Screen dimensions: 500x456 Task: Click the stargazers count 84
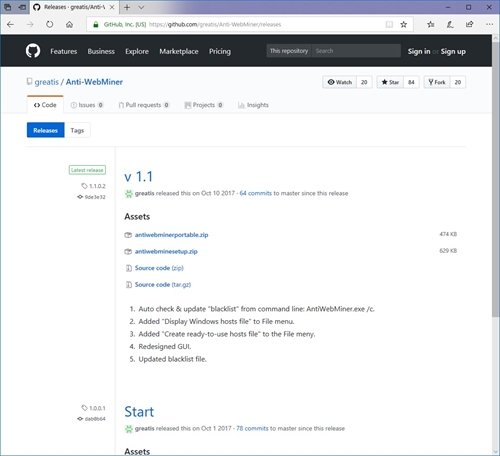click(x=411, y=82)
